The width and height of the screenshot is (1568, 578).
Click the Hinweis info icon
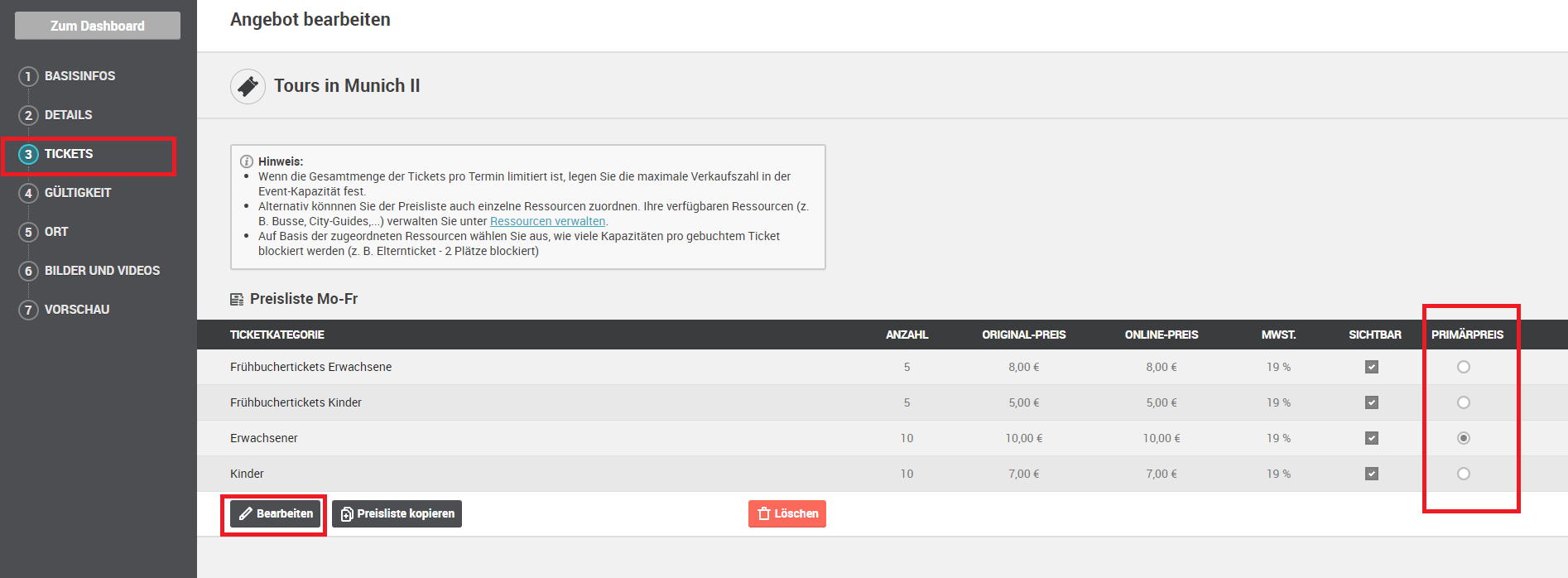246,161
